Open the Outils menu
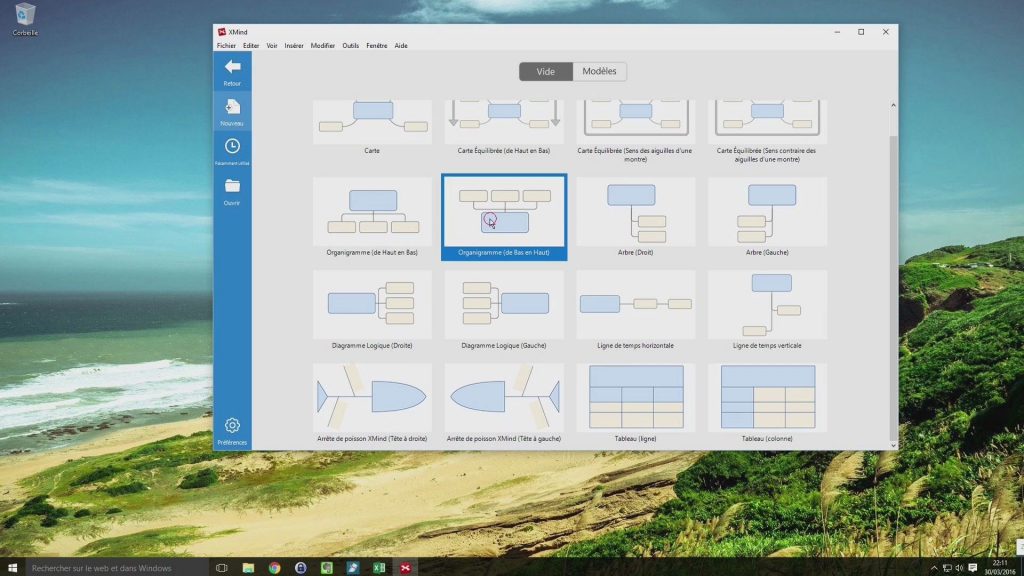The width and height of the screenshot is (1024, 576). (x=350, y=46)
